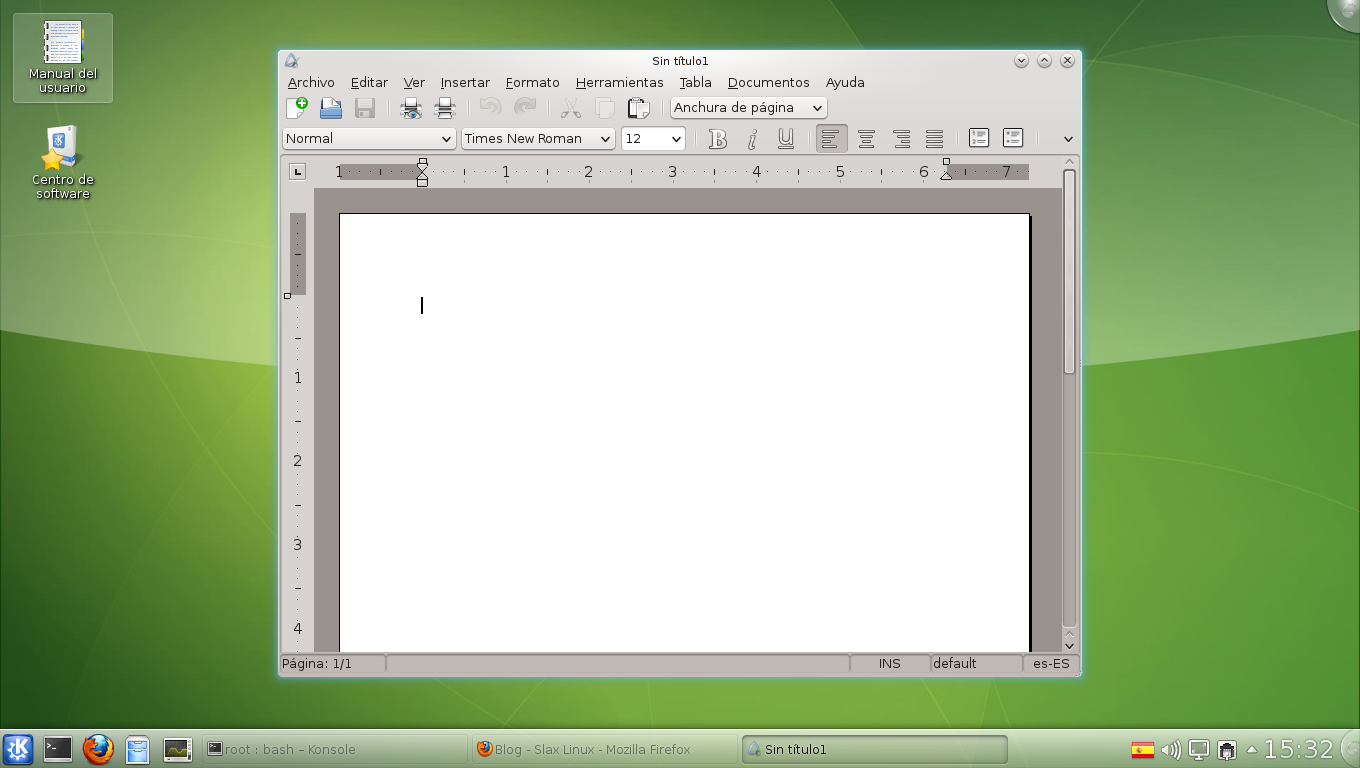The width and height of the screenshot is (1360, 768).
Task: Open the Formato menu
Action: pos(532,82)
